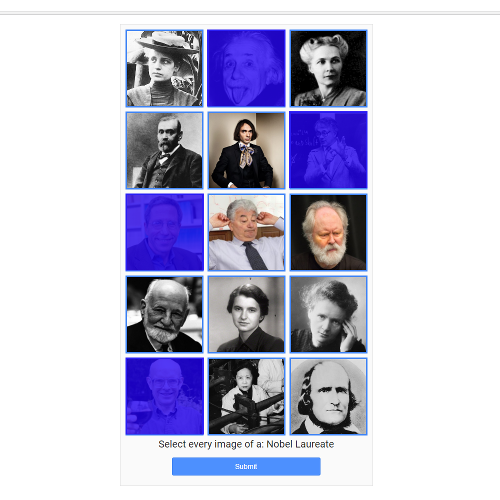This screenshot has width=500, height=500.
Task: Select the color photo of white-bearded balding man
Action: point(328,232)
